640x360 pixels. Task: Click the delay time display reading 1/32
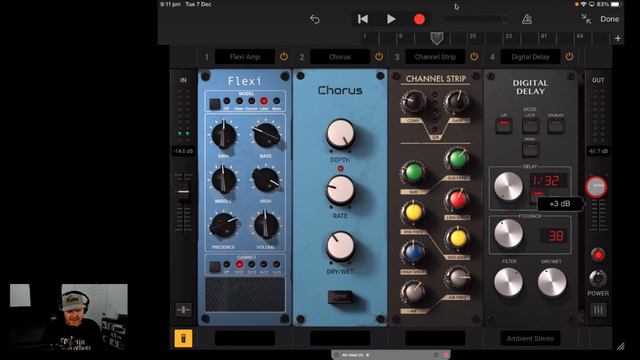pyautogui.click(x=548, y=180)
